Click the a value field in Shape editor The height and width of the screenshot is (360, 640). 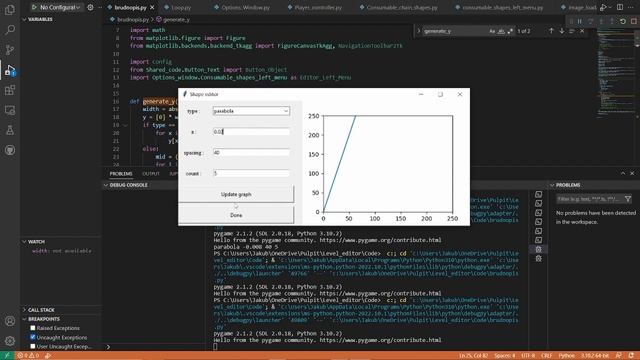tap(251, 132)
